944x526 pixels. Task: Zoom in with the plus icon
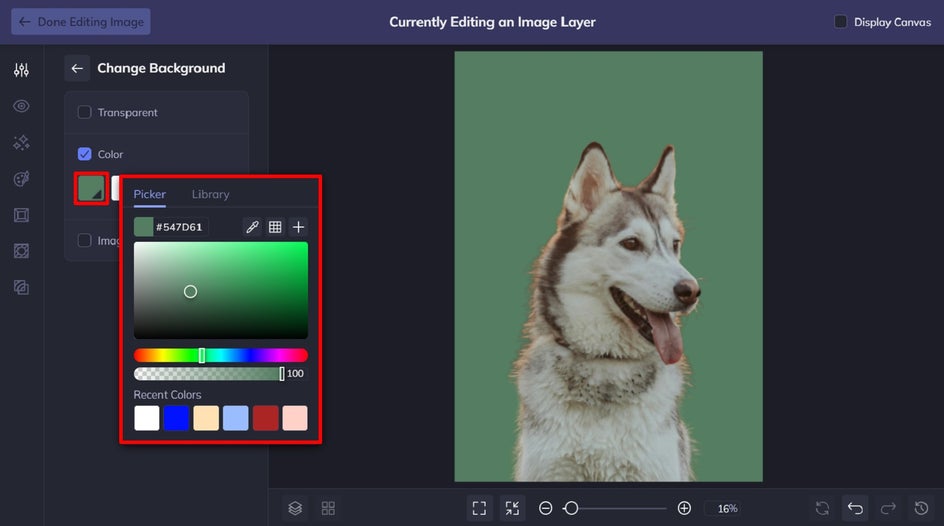click(x=684, y=509)
